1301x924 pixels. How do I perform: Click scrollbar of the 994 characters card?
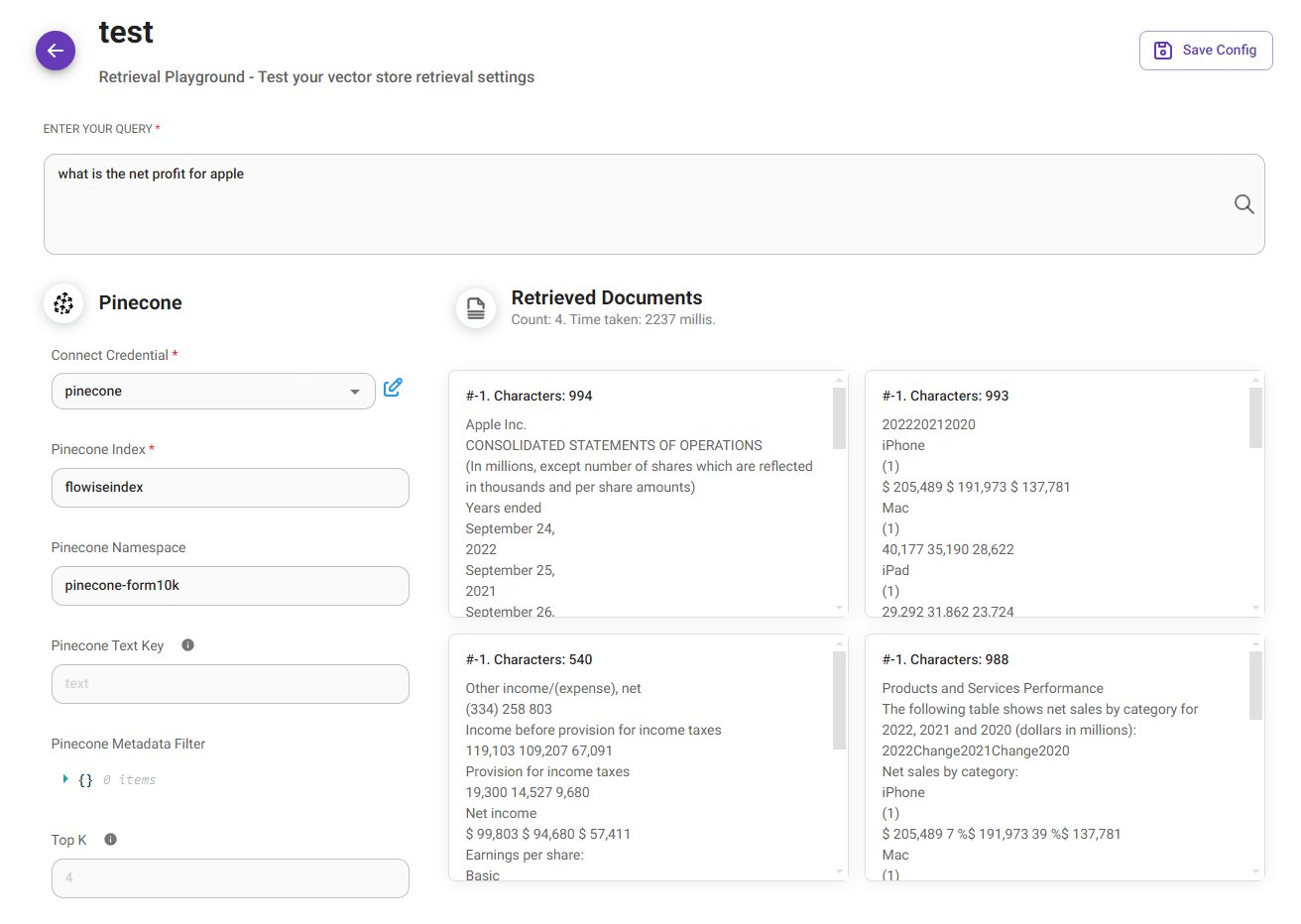tap(839, 417)
